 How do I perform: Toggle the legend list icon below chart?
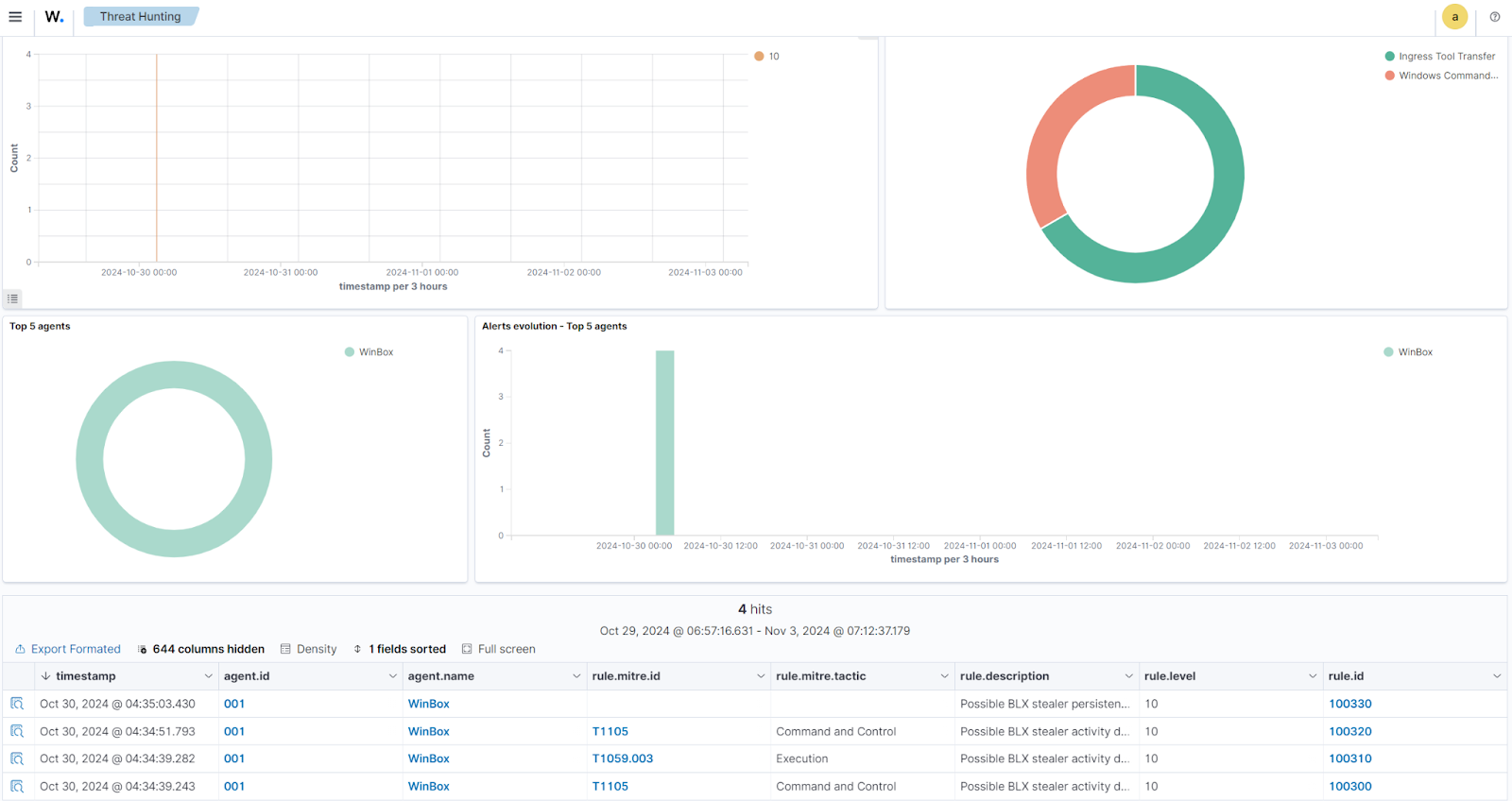(12, 298)
